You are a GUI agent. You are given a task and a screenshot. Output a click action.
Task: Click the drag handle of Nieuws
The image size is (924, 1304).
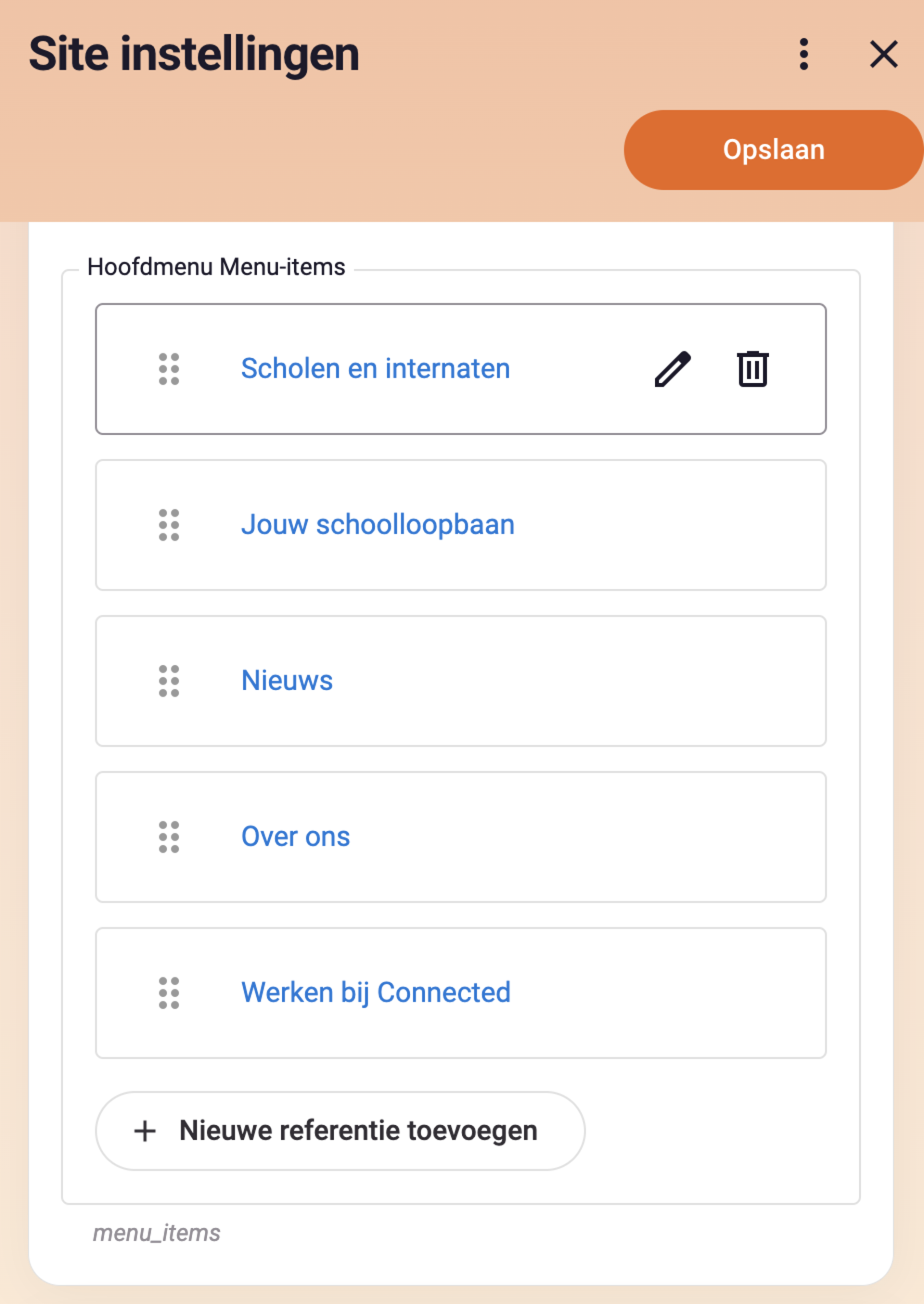tap(169, 681)
